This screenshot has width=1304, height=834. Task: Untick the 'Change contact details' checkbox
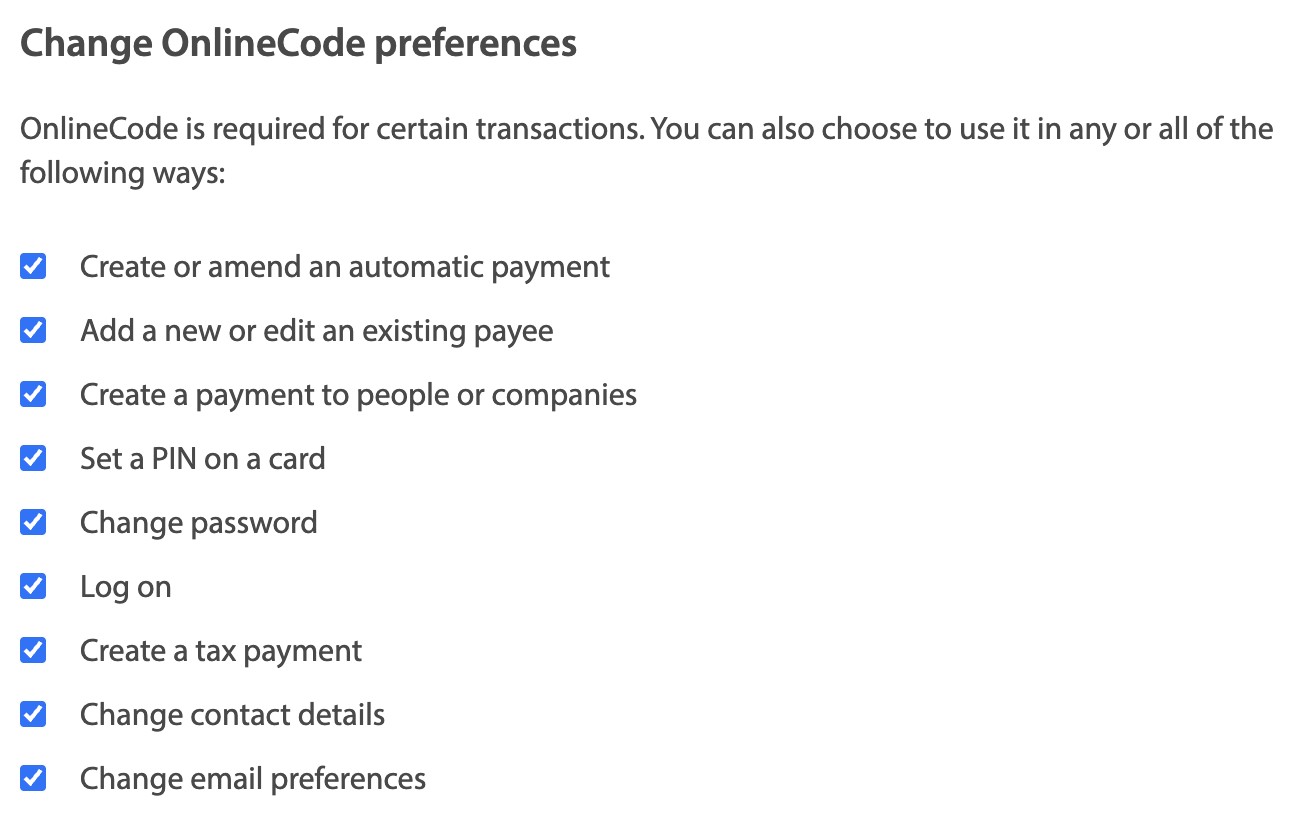pos(33,715)
